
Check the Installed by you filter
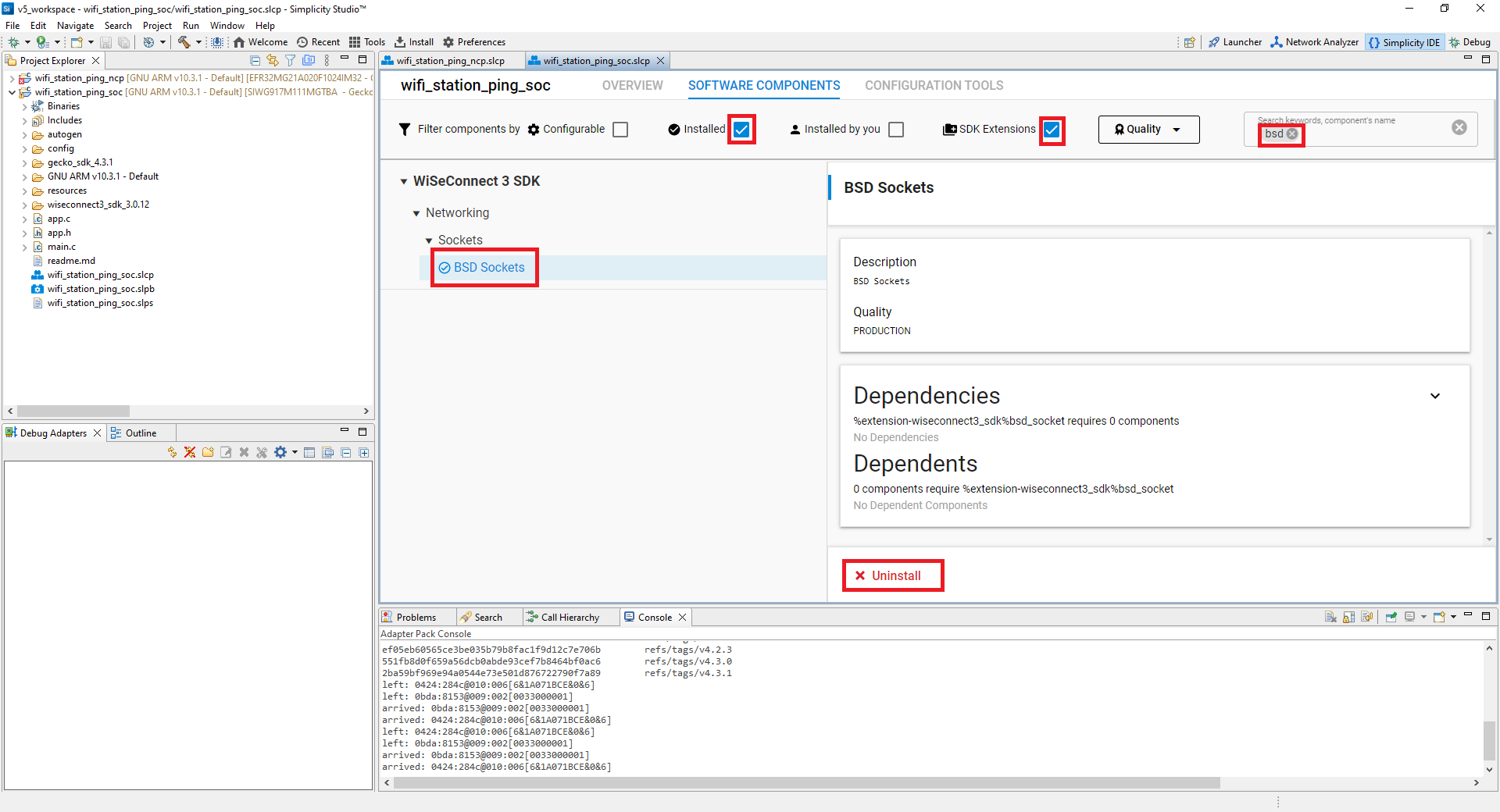click(x=895, y=129)
